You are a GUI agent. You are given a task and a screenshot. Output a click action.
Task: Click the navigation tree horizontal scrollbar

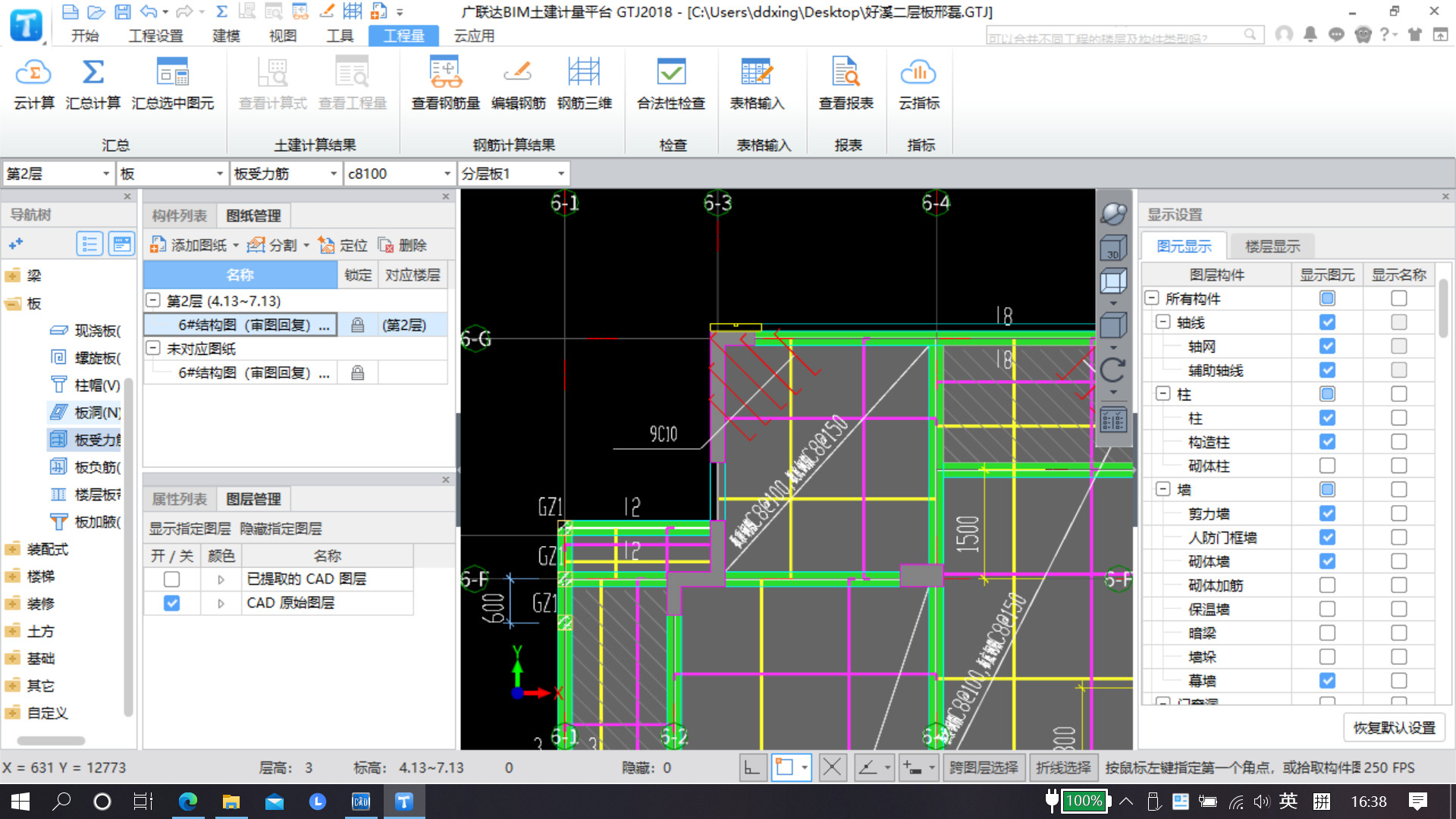click(51, 740)
